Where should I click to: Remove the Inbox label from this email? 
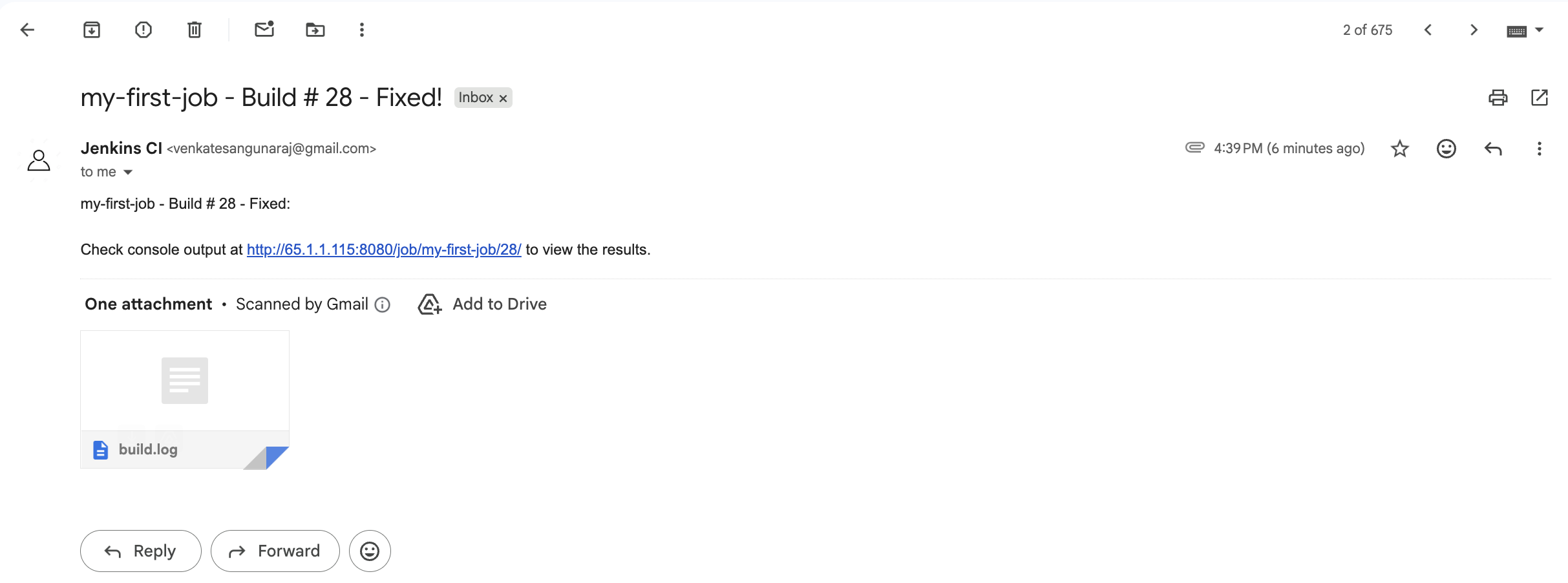pyautogui.click(x=503, y=98)
